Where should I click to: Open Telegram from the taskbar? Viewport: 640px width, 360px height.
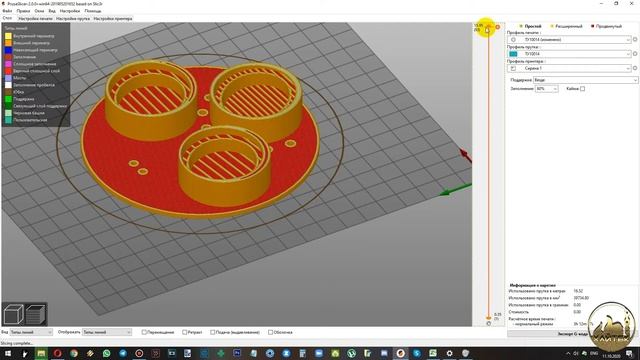123,353
